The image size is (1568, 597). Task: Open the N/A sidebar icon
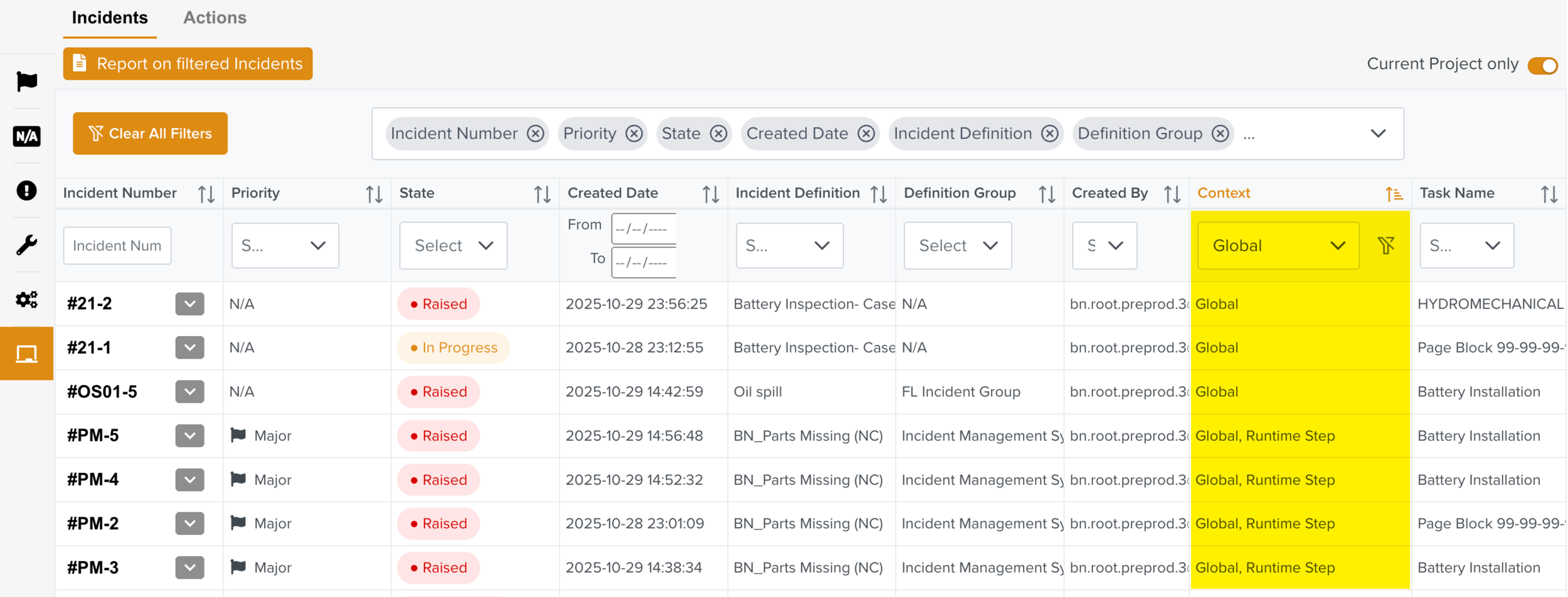26,136
